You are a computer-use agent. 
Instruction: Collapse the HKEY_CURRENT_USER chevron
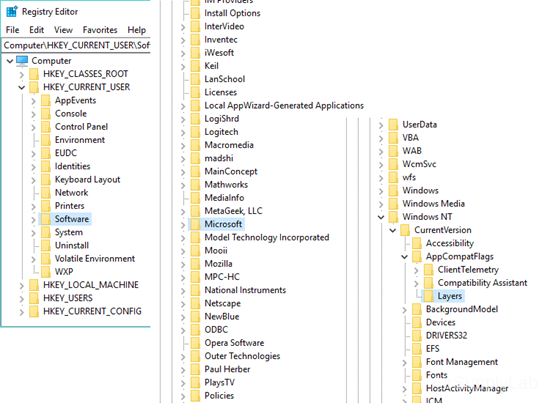coord(21,87)
